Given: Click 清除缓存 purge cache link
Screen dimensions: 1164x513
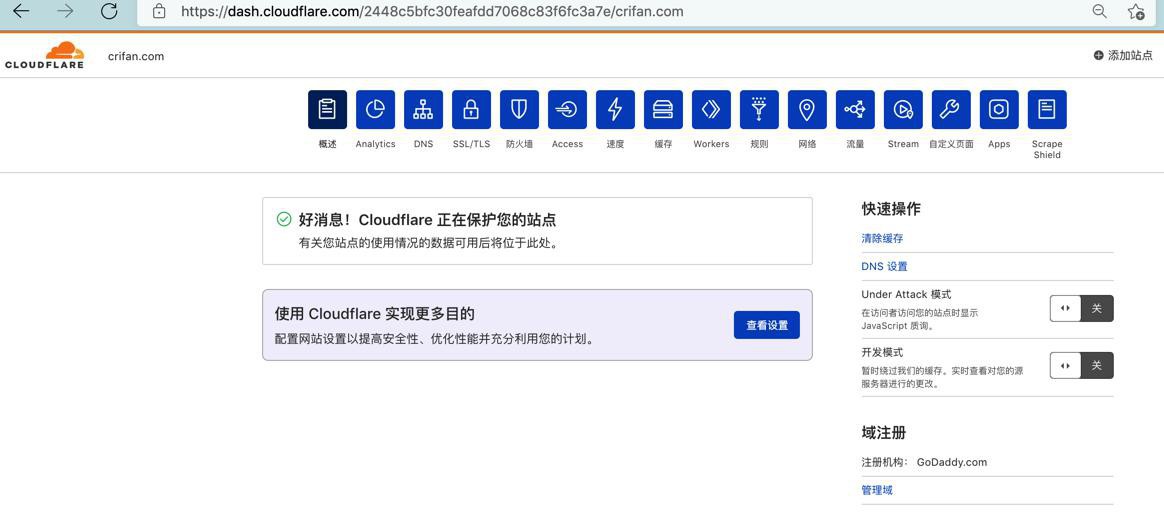Looking at the screenshot, I should click(x=882, y=238).
